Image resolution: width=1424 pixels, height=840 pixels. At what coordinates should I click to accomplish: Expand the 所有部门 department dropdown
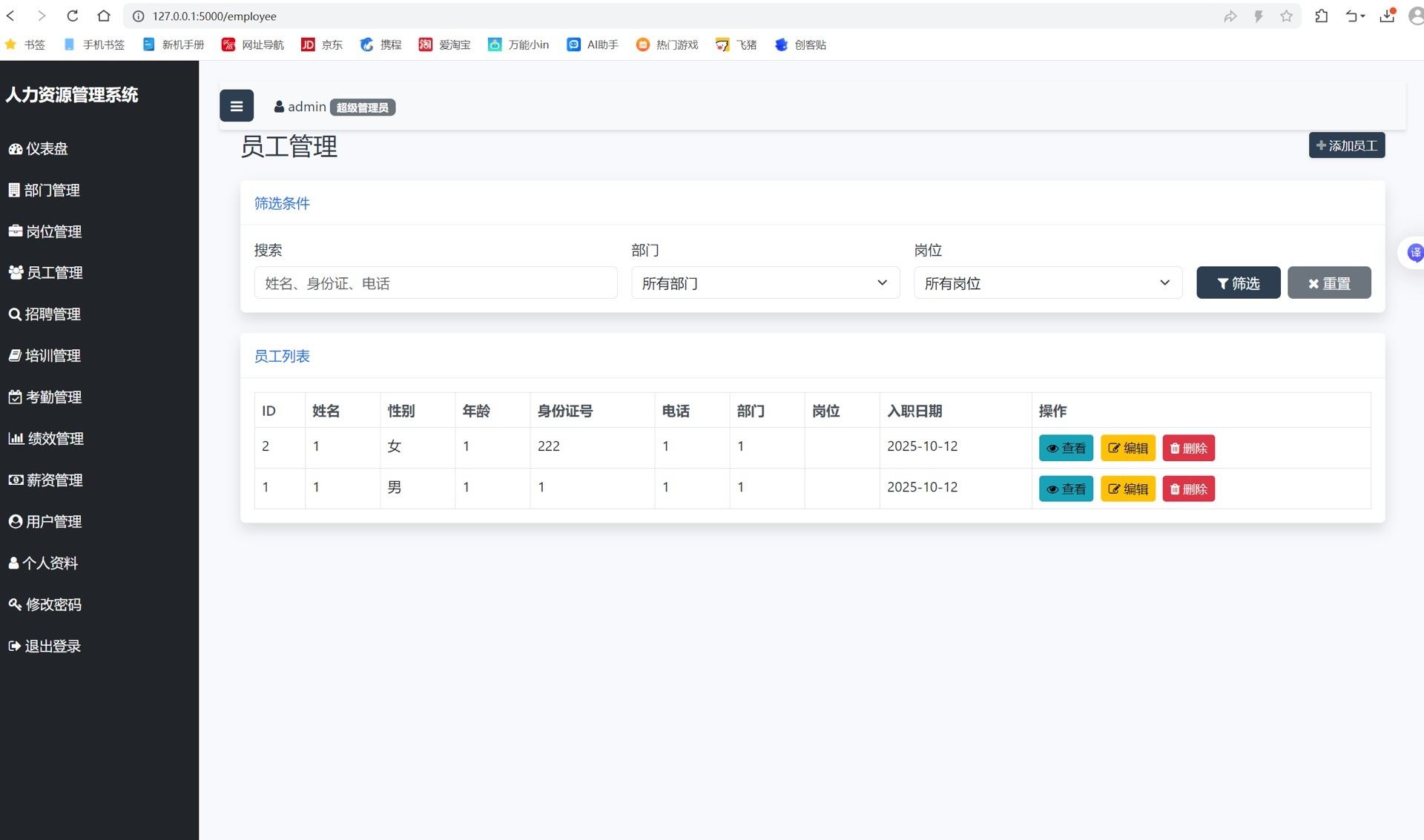coord(765,282)
